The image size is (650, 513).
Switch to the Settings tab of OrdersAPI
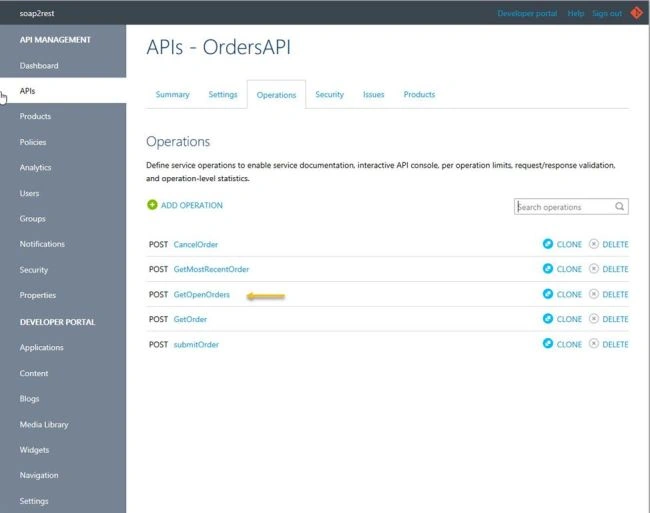223,94
